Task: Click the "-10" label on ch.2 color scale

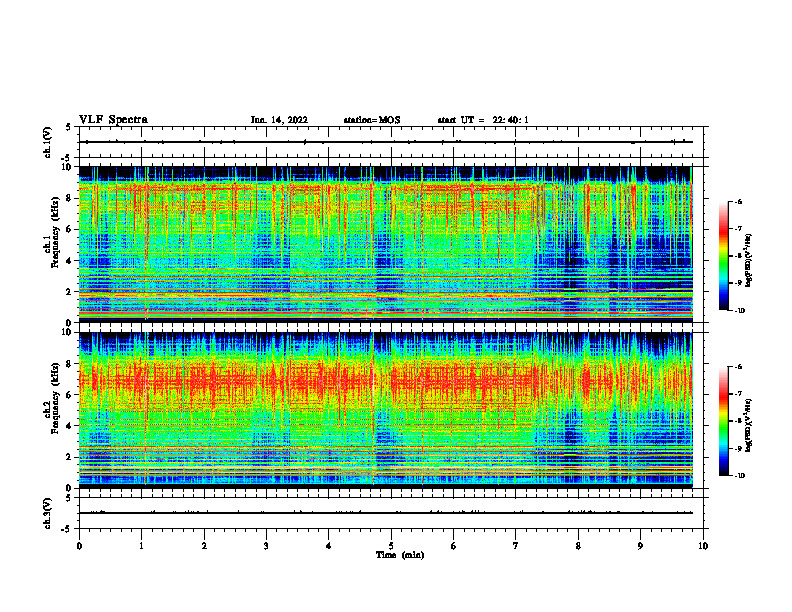Action: coord(739,476)
